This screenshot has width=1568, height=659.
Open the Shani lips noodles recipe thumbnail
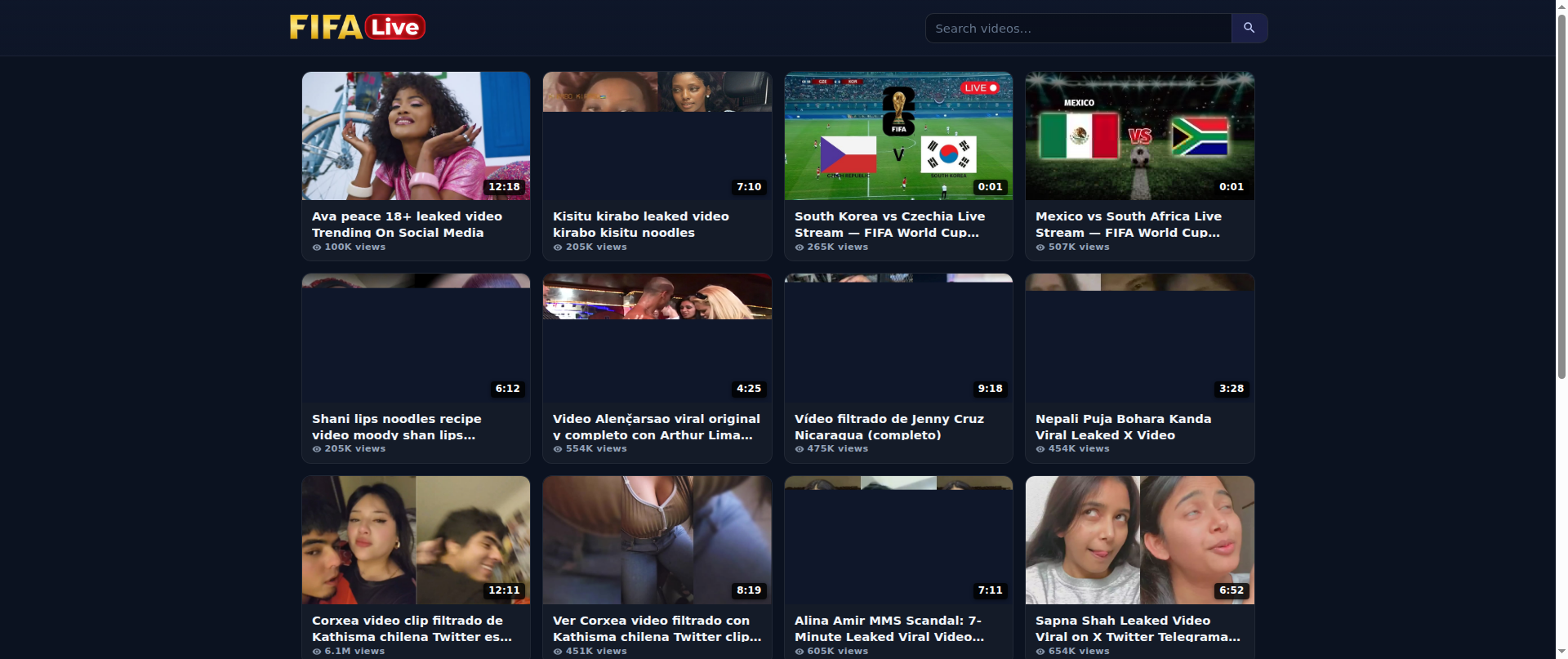(416, 338)
